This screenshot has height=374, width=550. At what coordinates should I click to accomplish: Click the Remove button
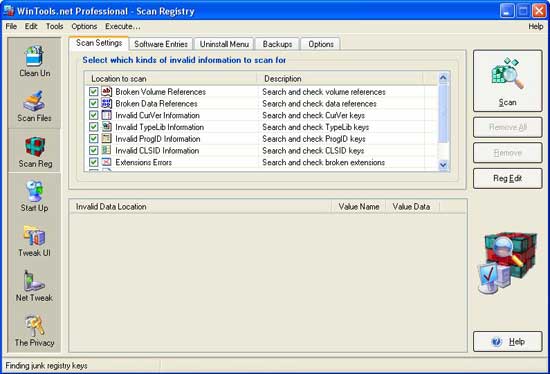tap(508, 153)
